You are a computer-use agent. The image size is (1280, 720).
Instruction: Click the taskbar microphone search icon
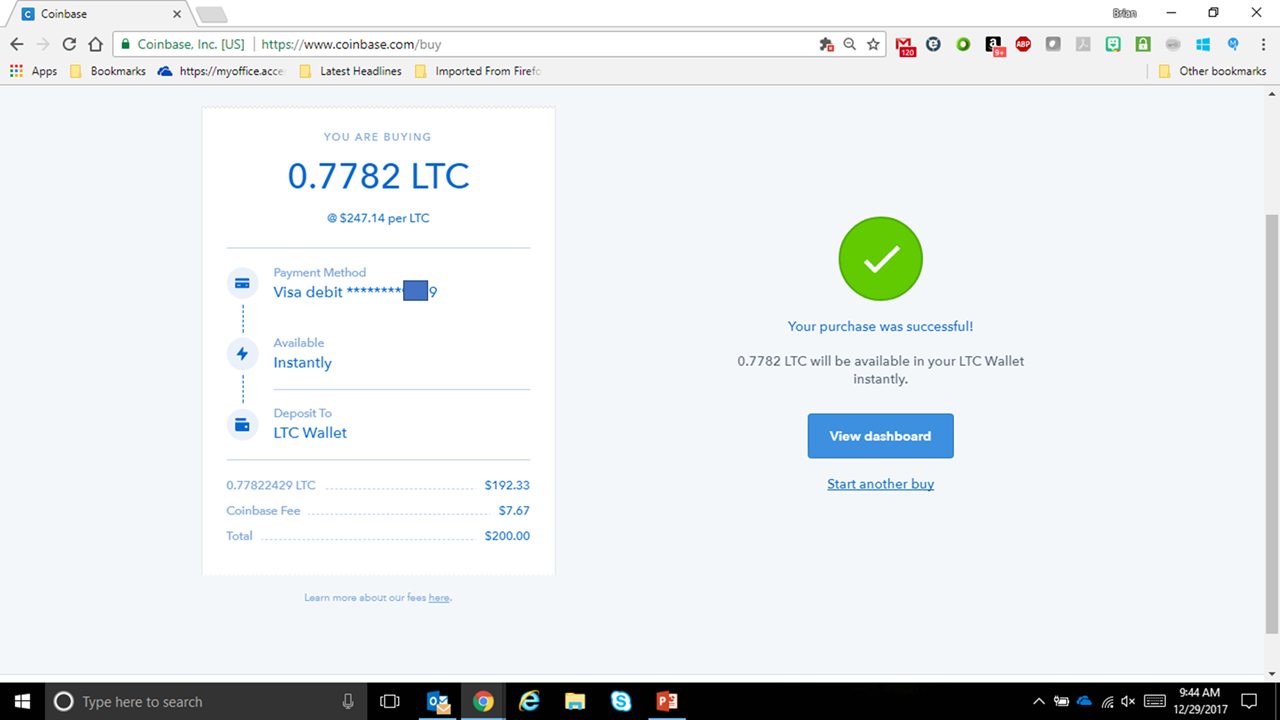(x=347, y=701)
